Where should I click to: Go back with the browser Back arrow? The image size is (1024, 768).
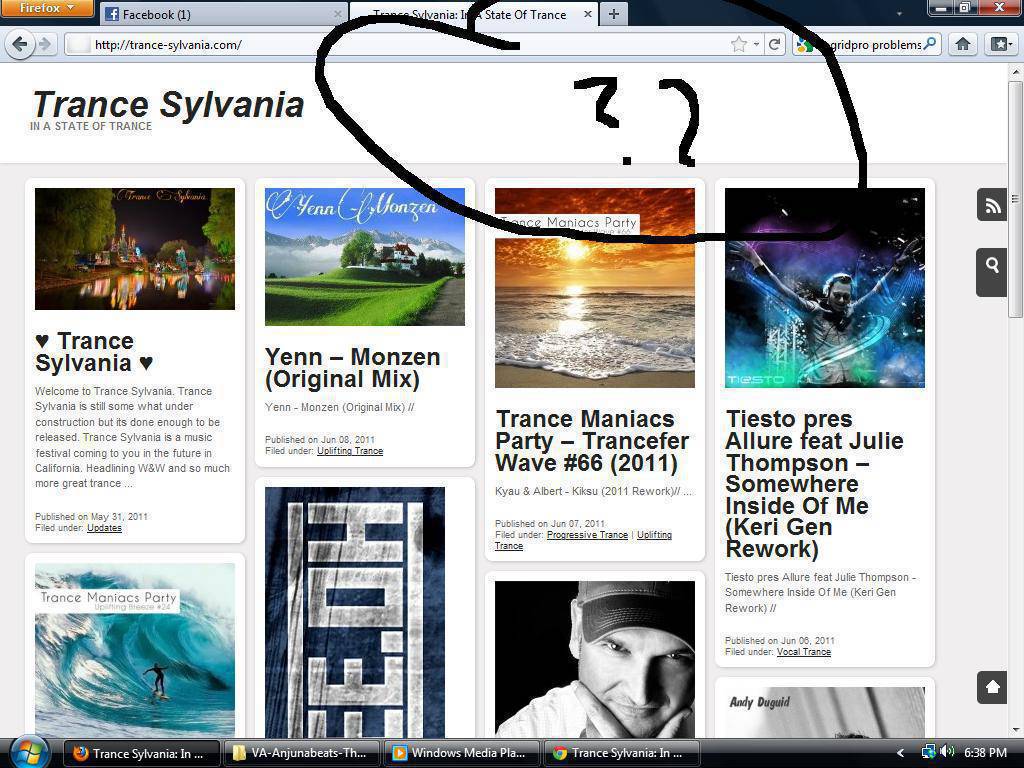click(x=20, y=44)
